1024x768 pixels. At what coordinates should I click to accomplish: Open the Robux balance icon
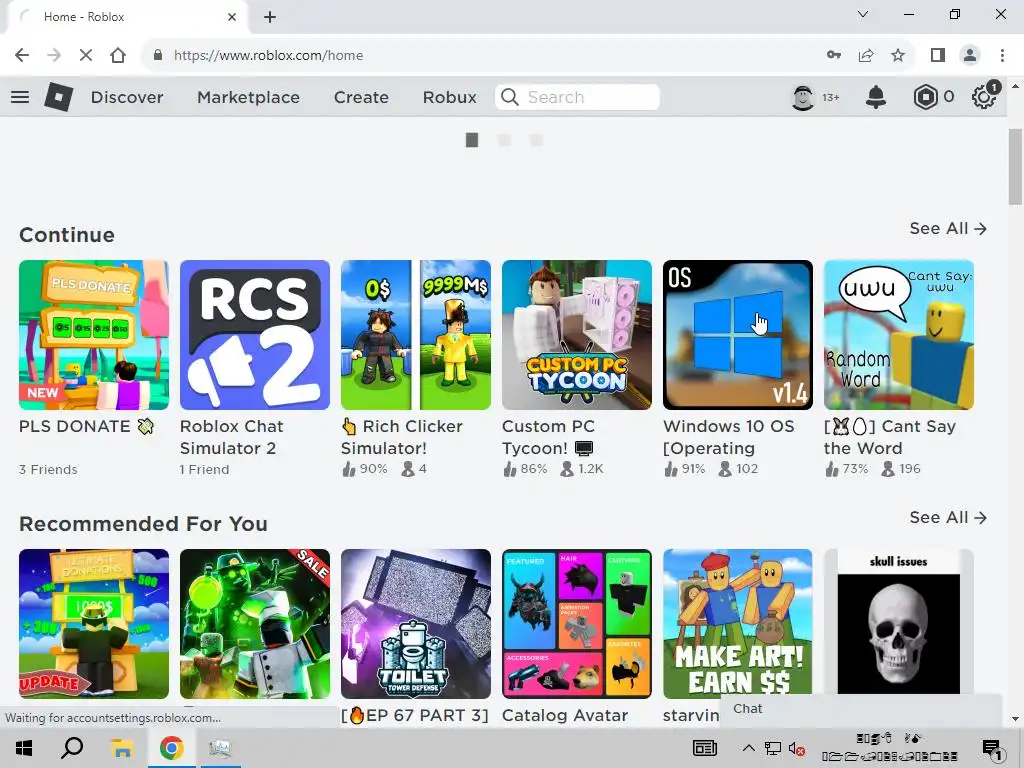[925, 97]
